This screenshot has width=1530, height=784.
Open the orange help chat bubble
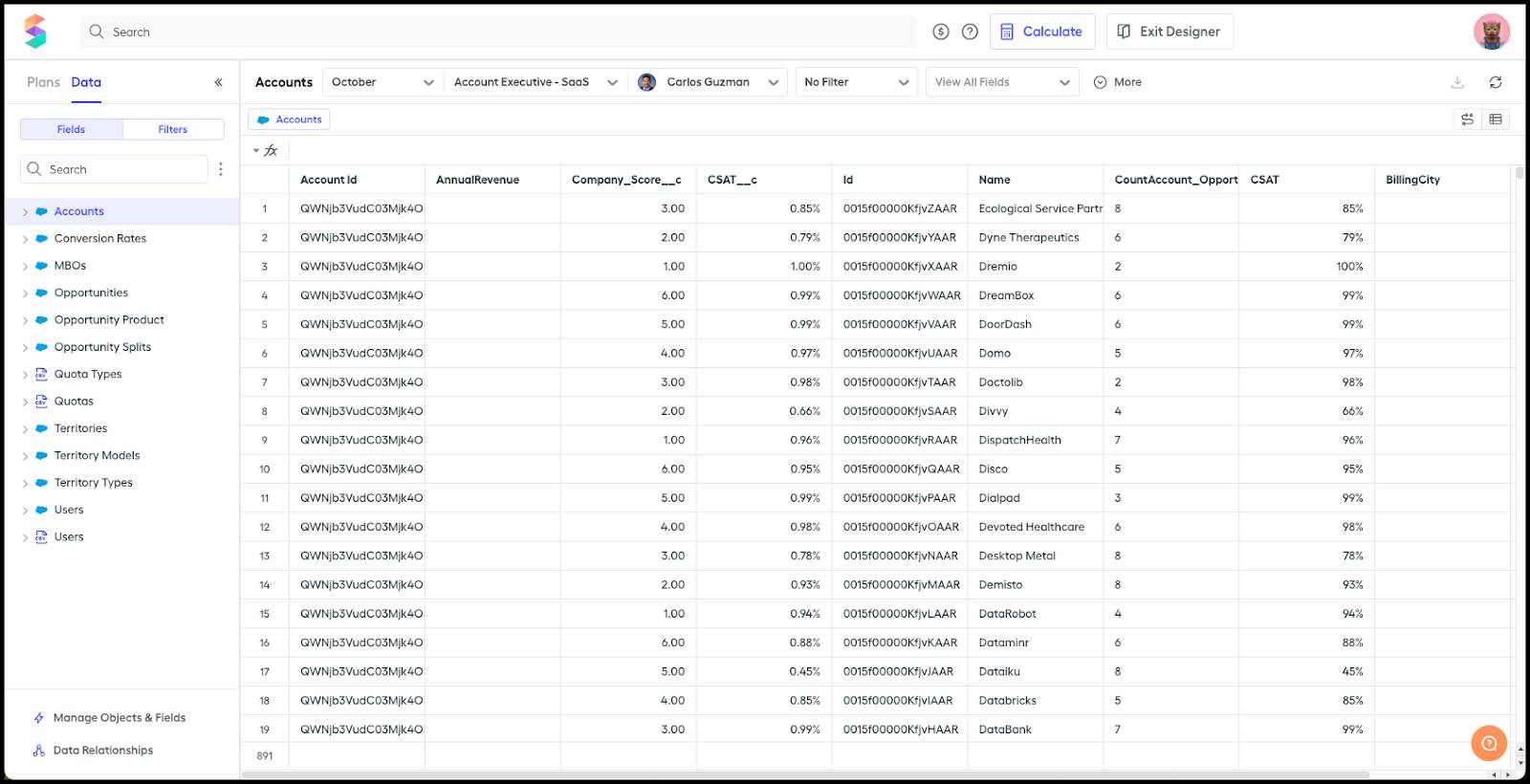coord(1489,743)
